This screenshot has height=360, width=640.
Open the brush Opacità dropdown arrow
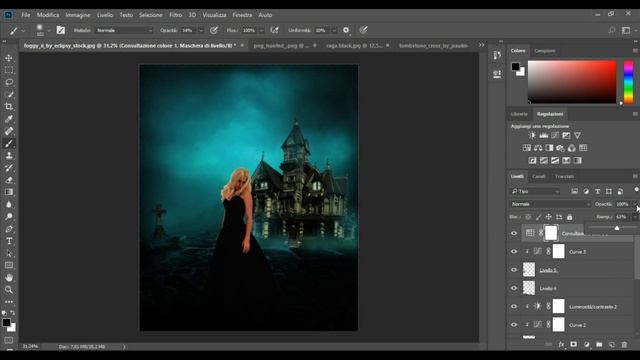(200, 31)
